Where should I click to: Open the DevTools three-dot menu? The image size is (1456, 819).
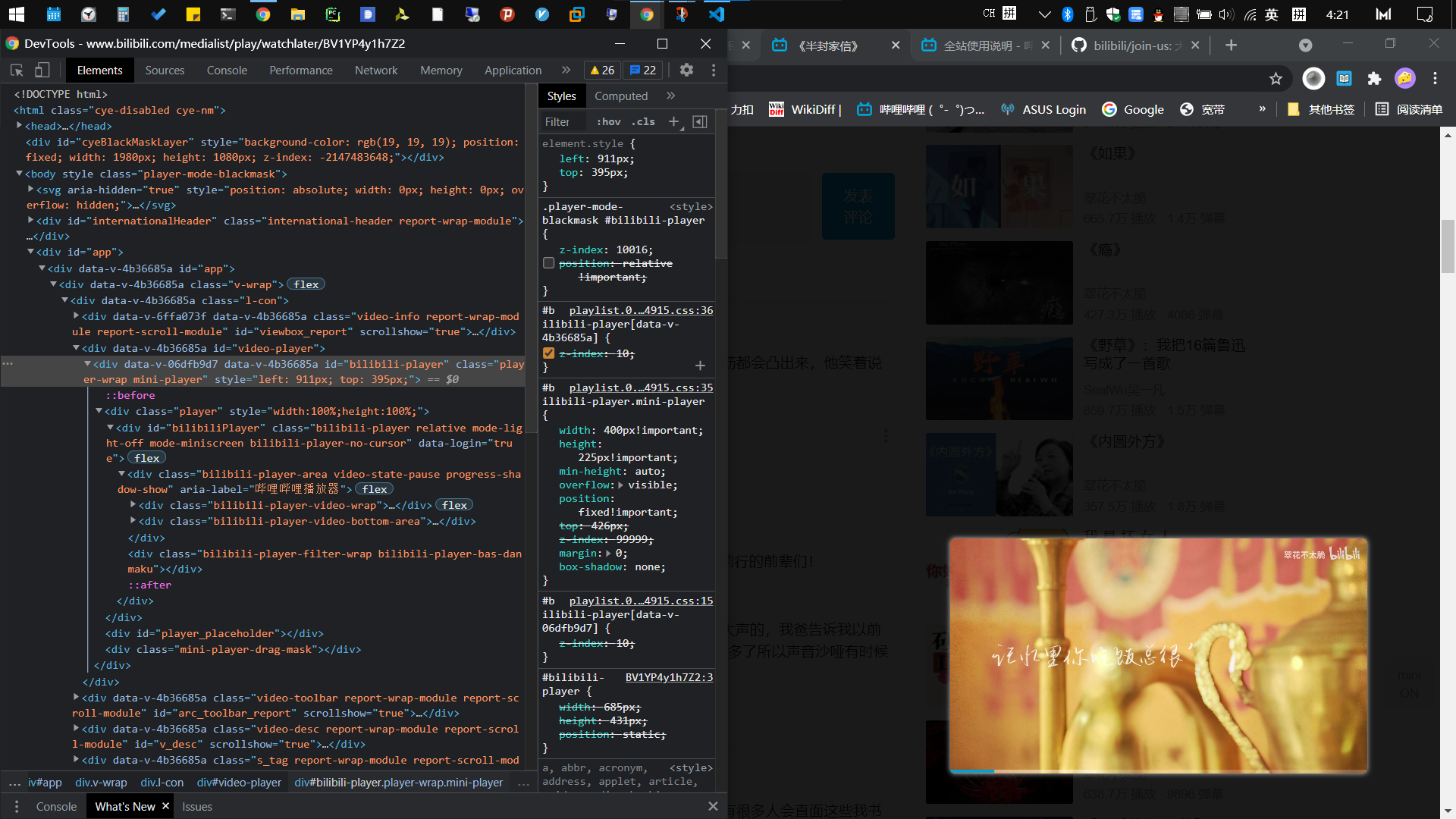coord(713,70)
